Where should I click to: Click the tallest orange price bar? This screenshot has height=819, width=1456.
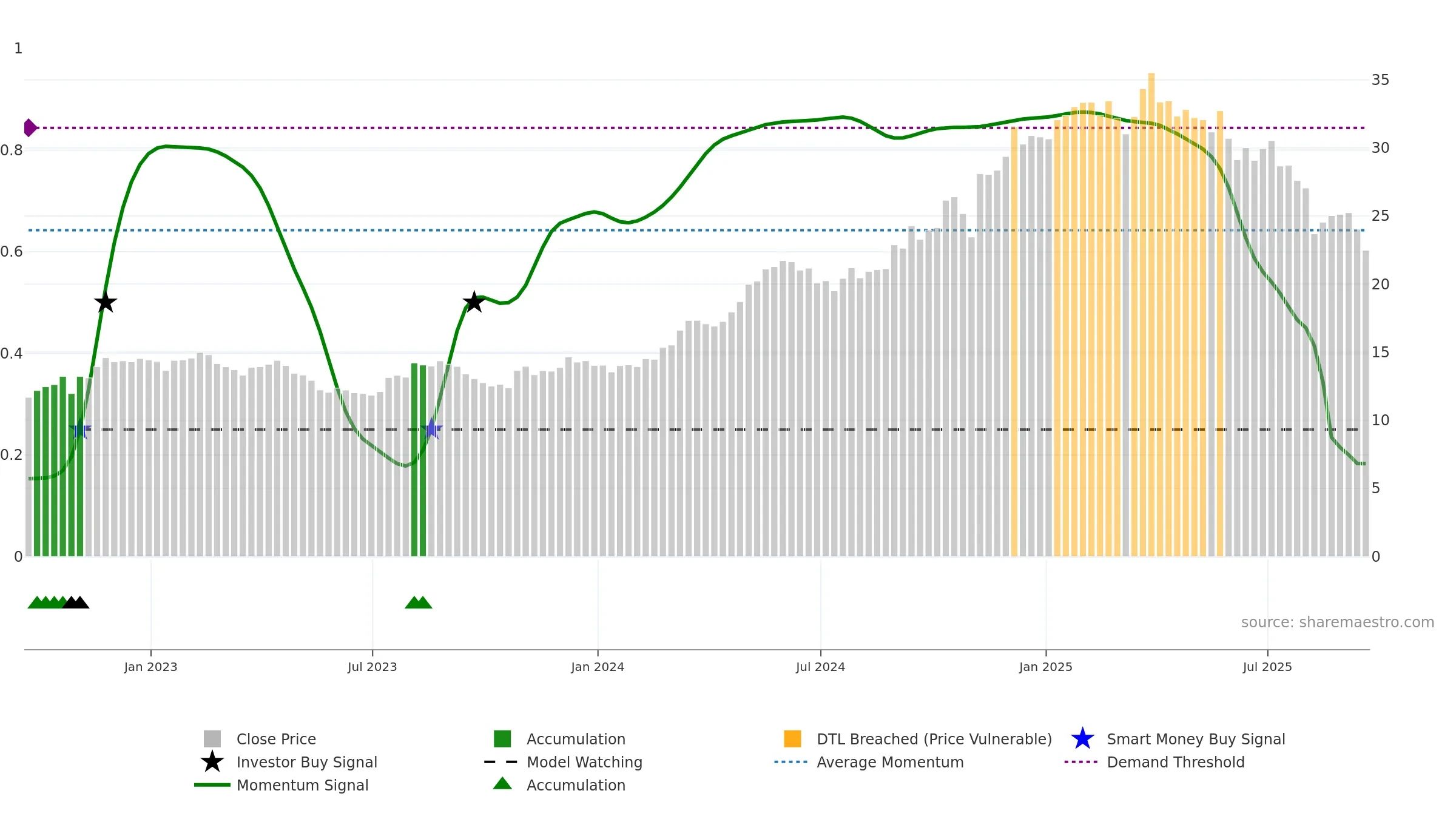coord(1151,314)
